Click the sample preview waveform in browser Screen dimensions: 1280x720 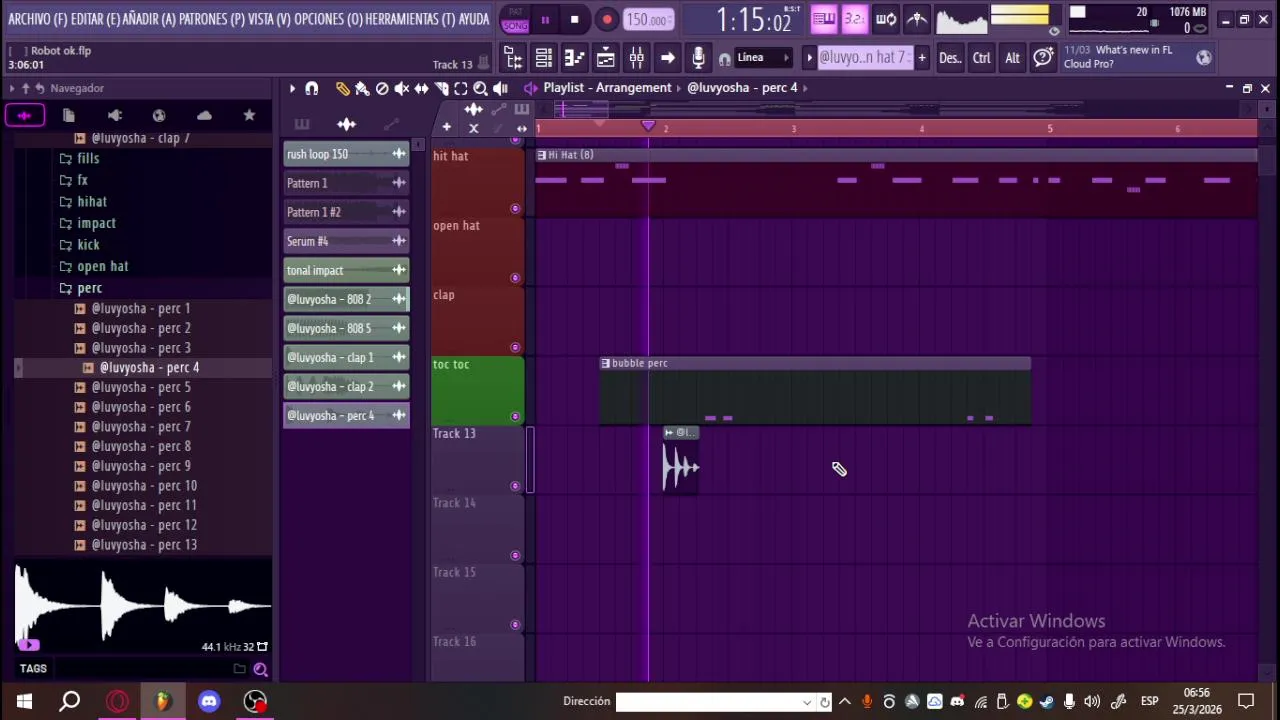(x=143, y=606)
